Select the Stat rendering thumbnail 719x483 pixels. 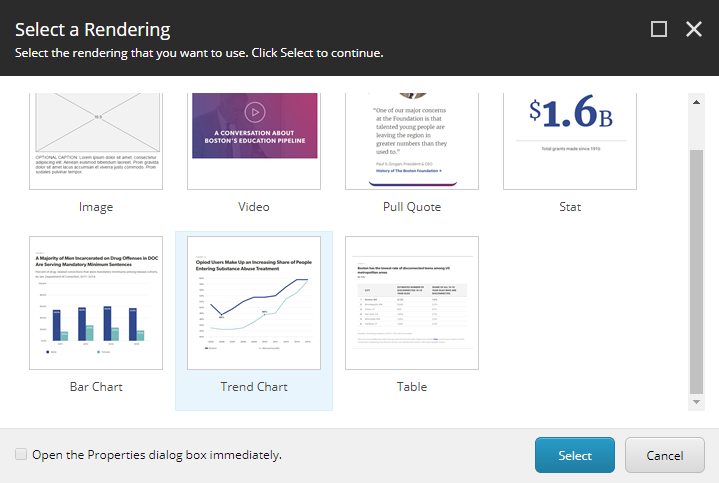(570, 140)
